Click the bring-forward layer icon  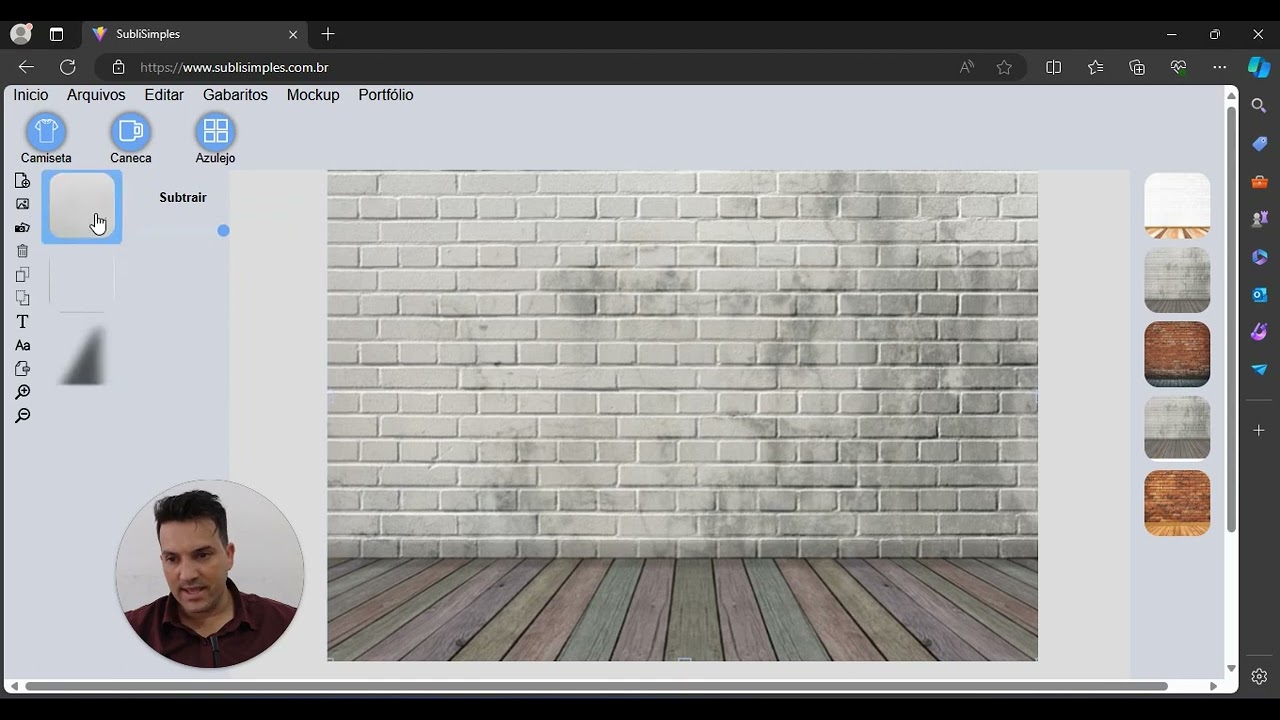tap(22, 275)
